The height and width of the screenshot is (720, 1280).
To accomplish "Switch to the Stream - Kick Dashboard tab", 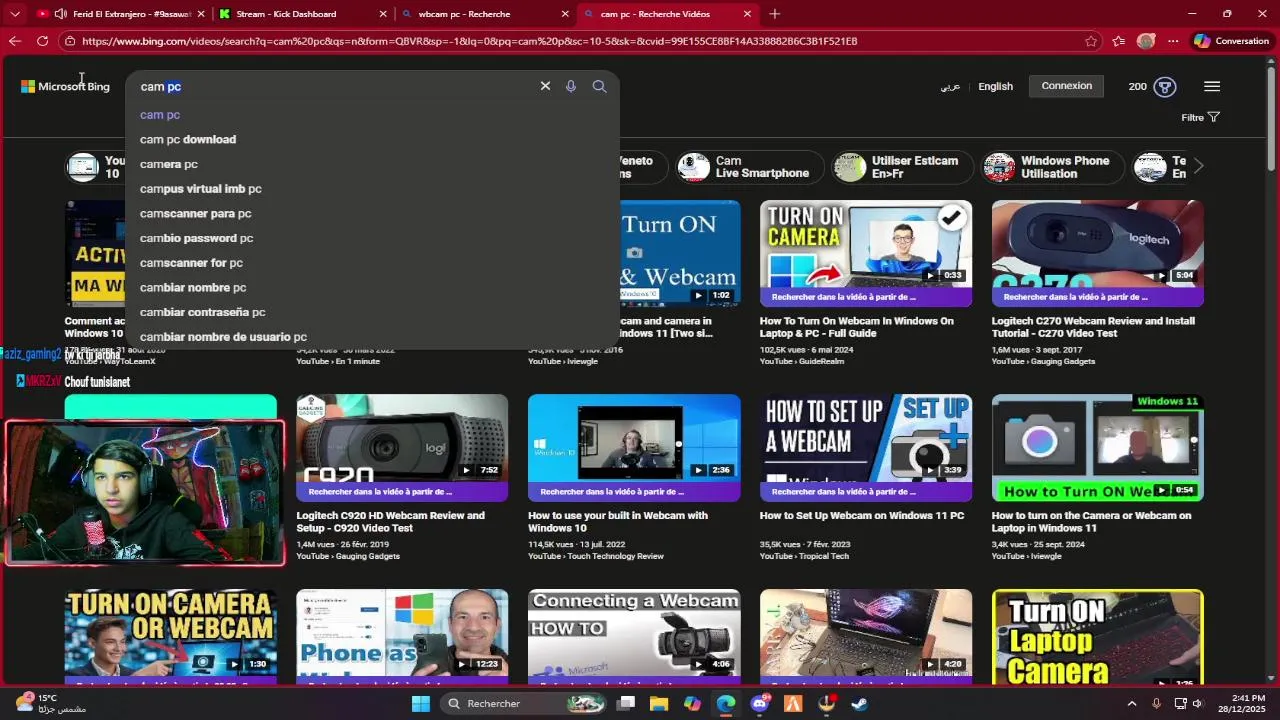I will coord(302,14).
